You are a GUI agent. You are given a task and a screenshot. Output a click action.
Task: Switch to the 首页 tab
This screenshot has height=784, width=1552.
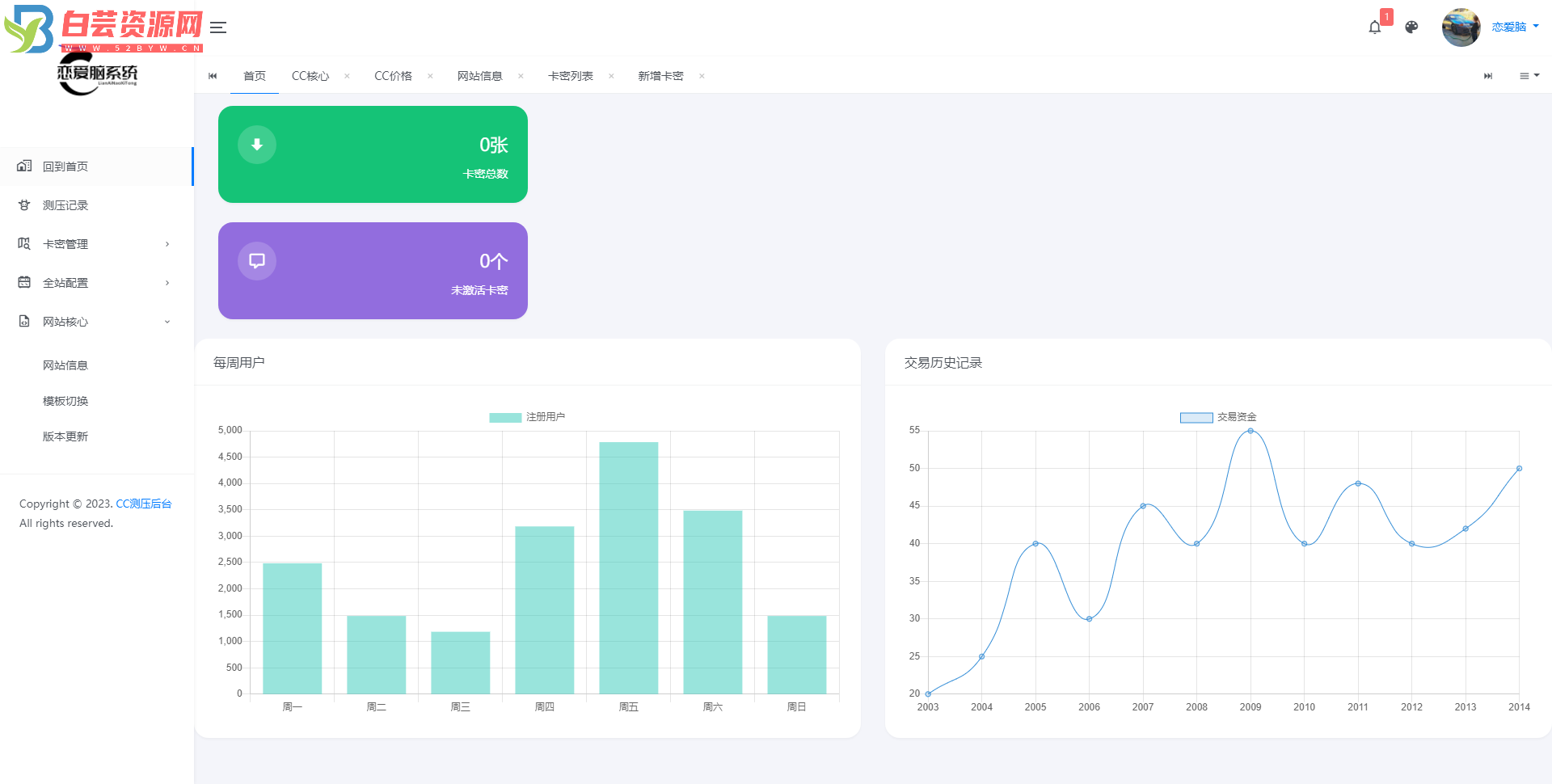[x=255, y=76]
